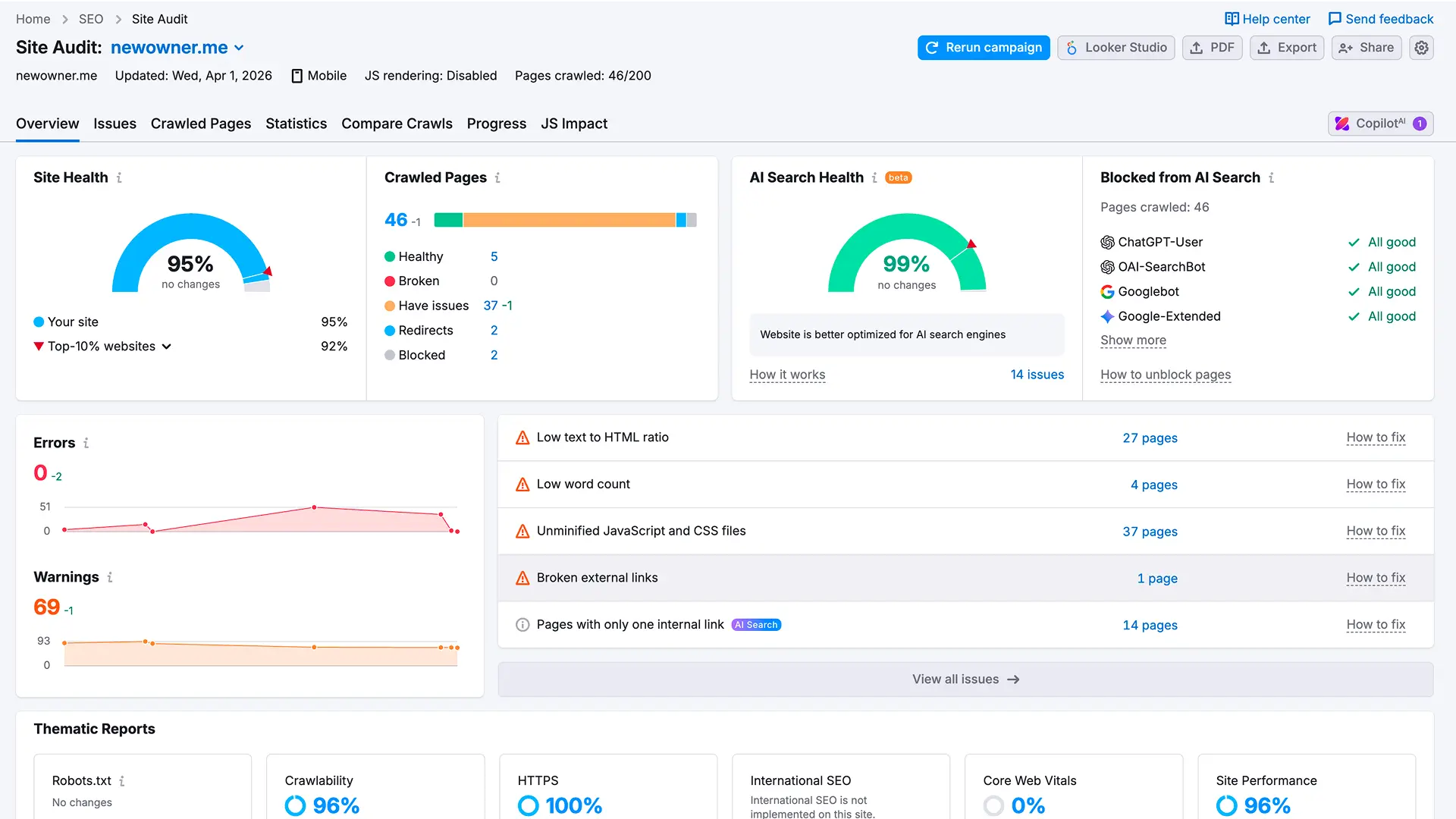Export the audit as PDF
The height and width of the screenshot is (819, 1456).
[1212, 47]
